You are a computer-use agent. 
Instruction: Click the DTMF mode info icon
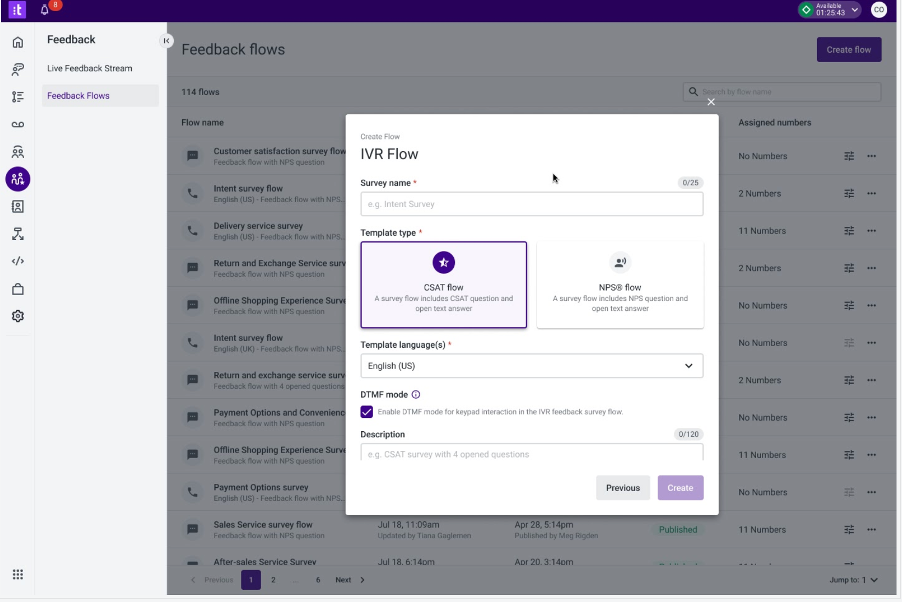click(x=416, y=395)
